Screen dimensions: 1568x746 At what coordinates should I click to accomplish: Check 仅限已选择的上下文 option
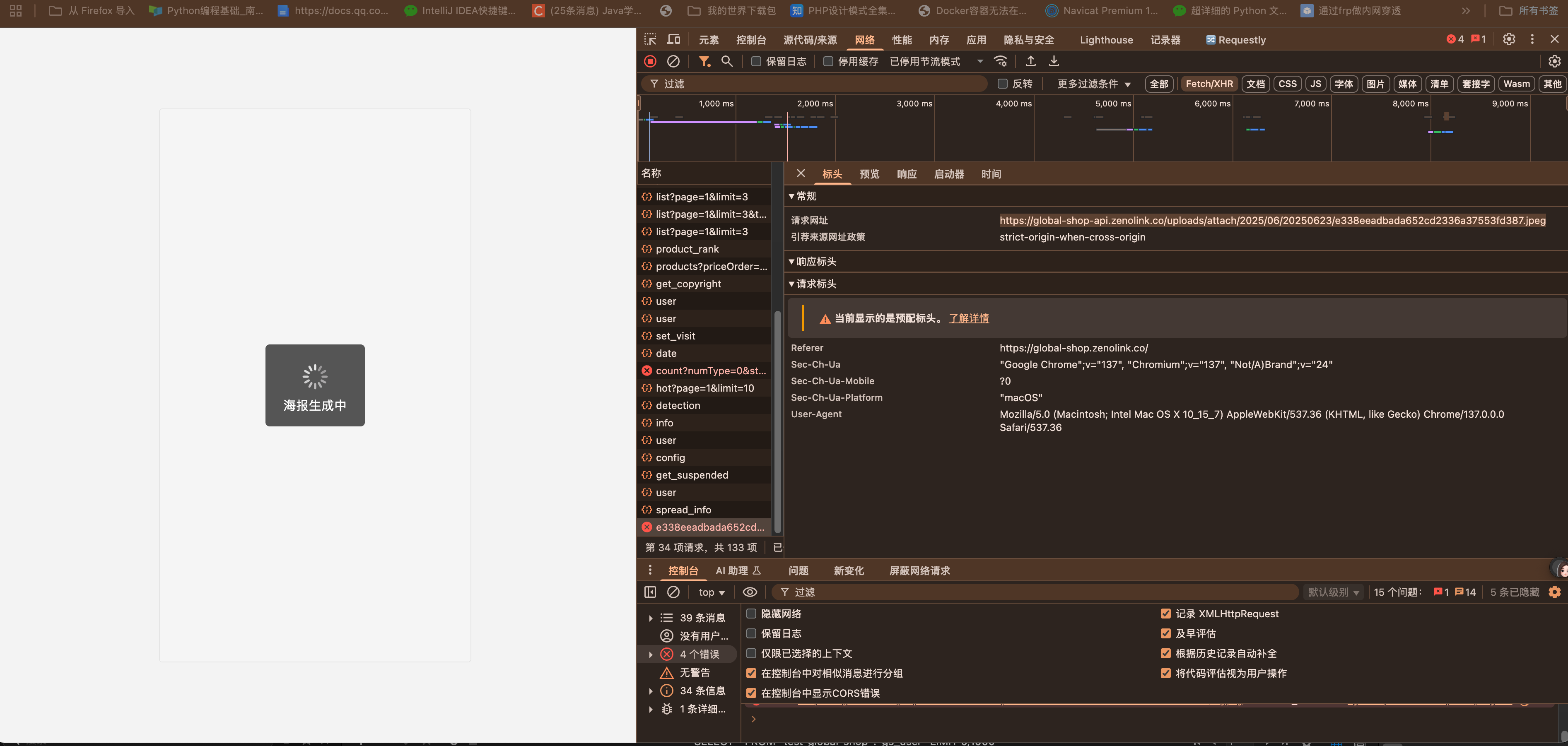[x=751, y=653]
